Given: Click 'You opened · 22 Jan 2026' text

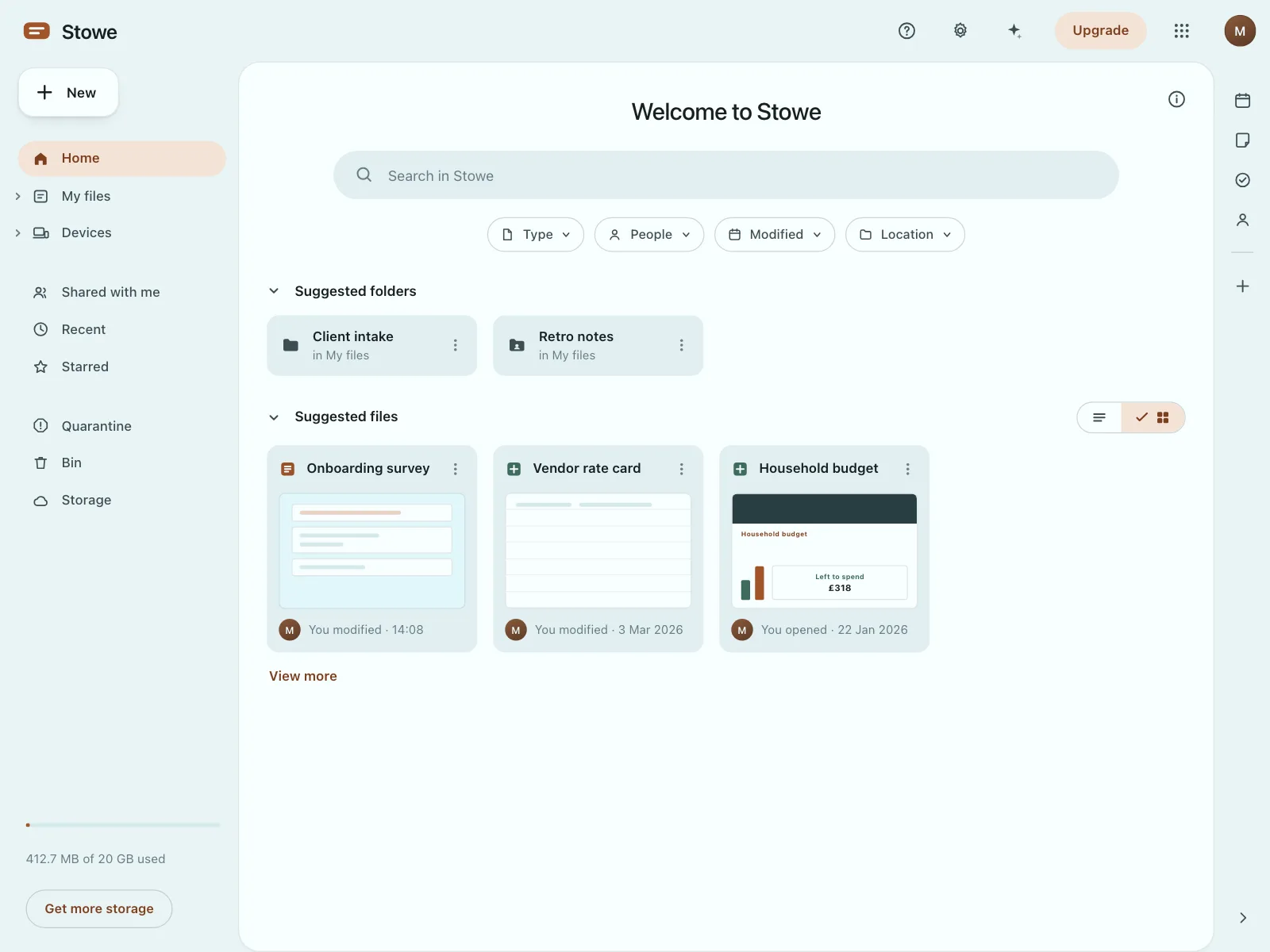Looking at the screenshot, I should tap(834, 630).
